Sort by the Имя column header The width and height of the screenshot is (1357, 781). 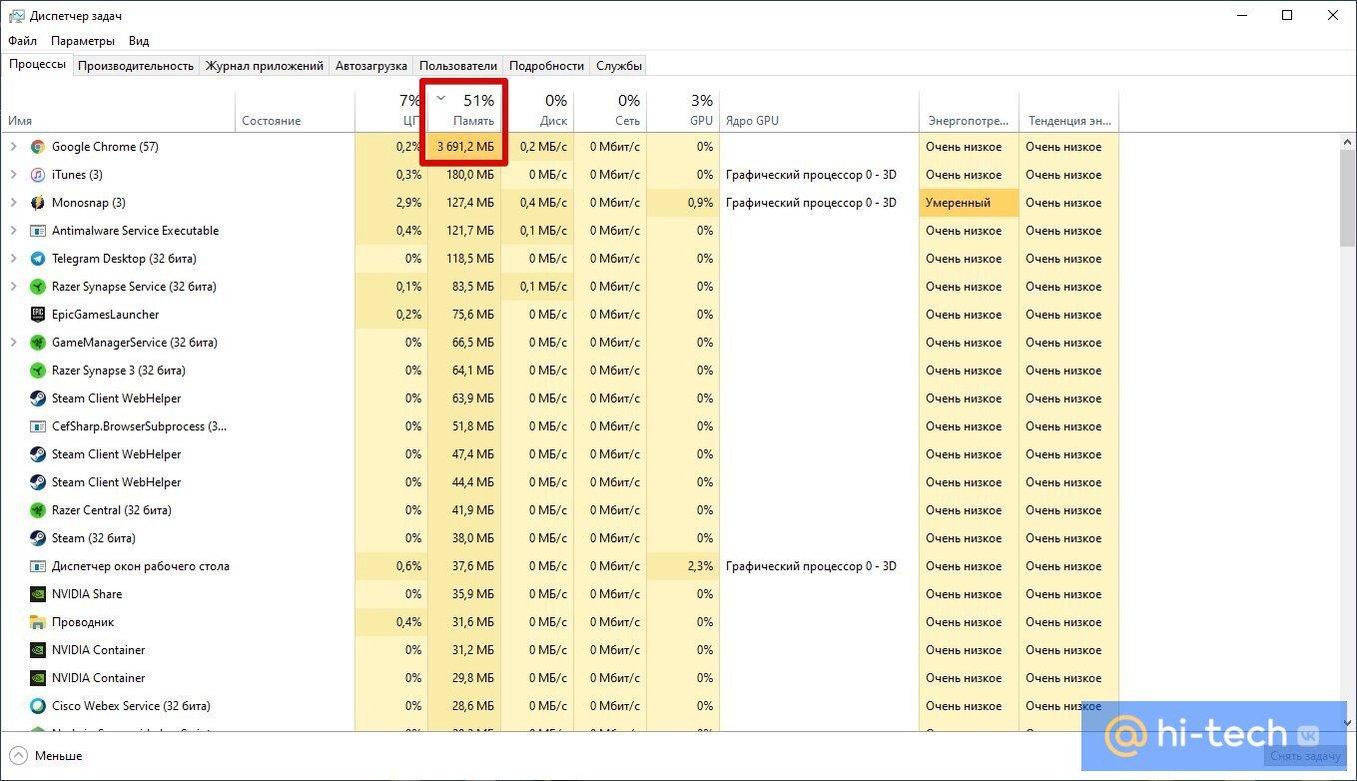pos(118,111)
